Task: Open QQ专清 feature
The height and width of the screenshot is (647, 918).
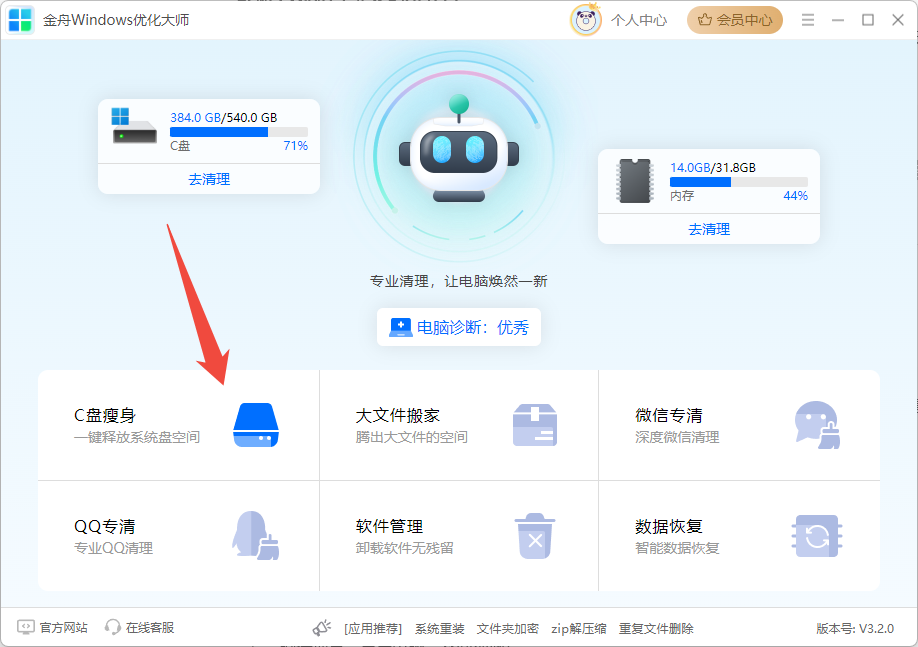Action: click(179, 536)
